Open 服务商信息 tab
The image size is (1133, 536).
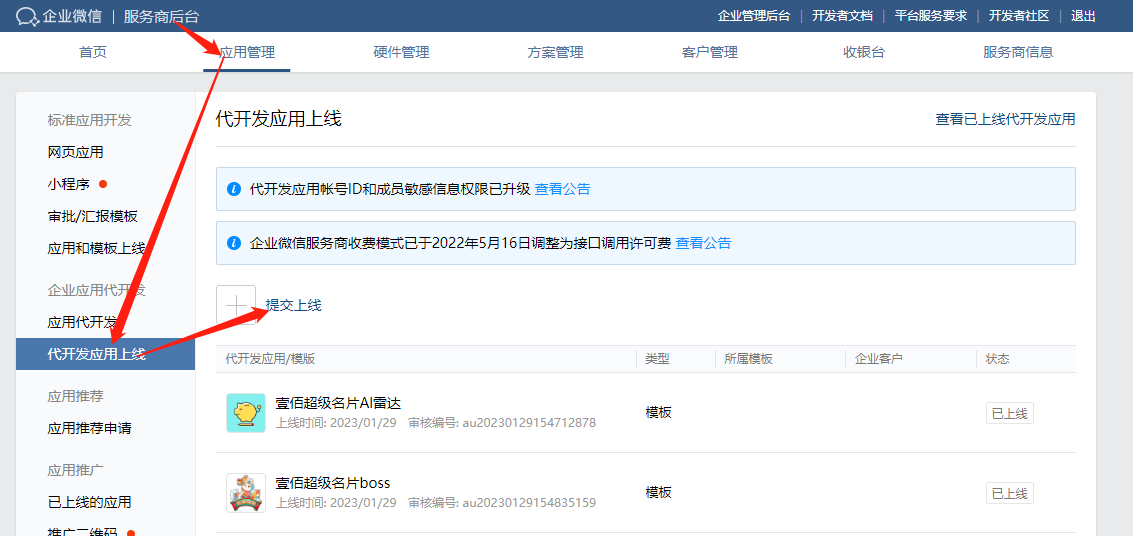tap(1018, 52)
